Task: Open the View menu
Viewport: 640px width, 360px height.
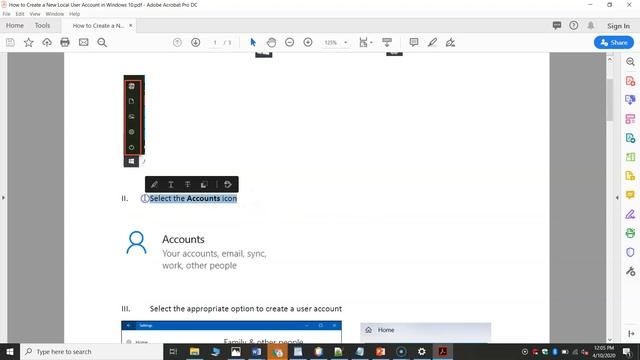Action: pos(35,14)
